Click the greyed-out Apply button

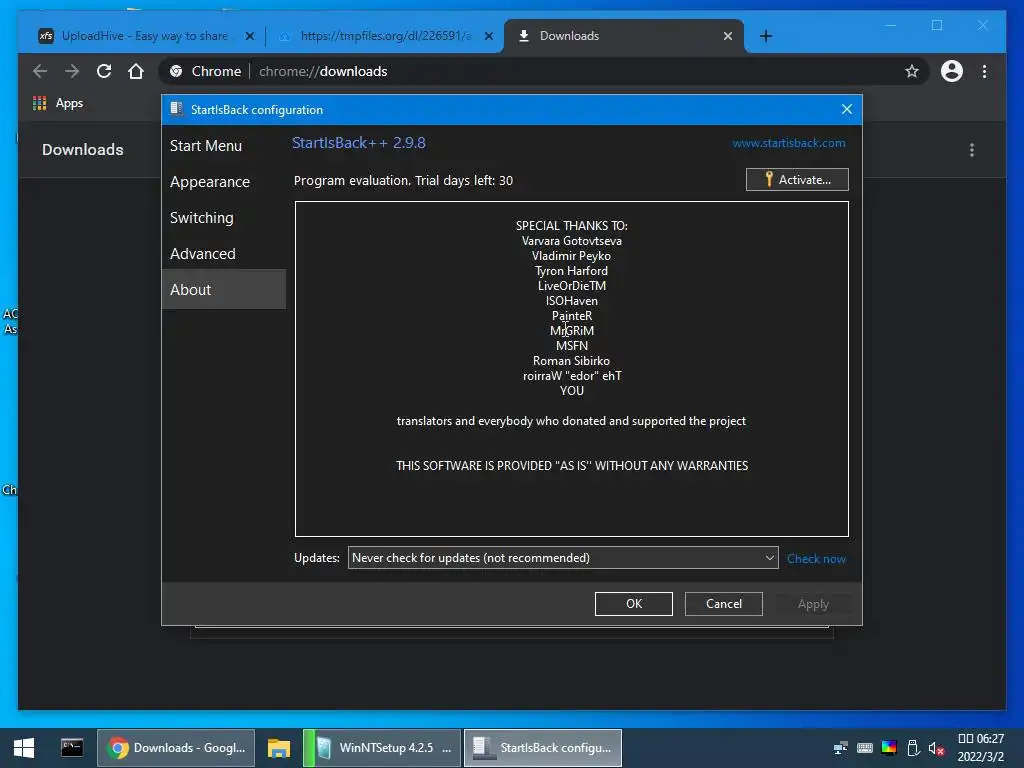point(813,603)
